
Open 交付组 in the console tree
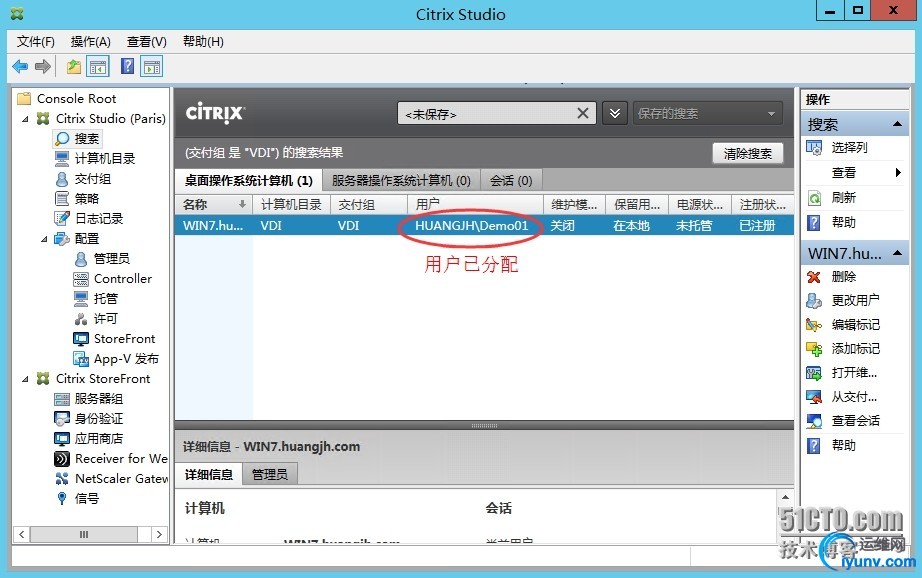pyautogui.click(x=92, y=179)
